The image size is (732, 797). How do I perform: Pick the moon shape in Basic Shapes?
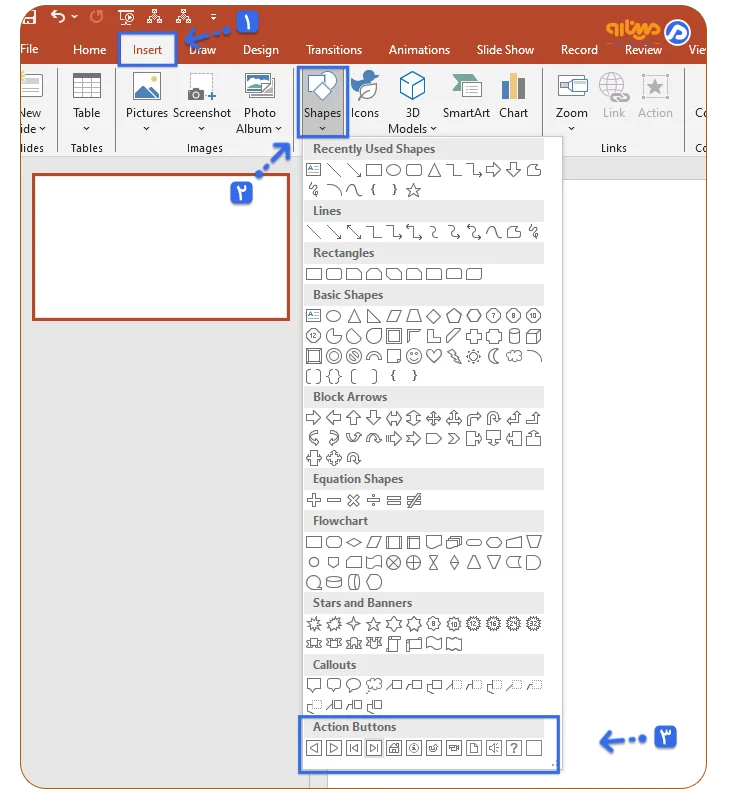point(494,356)
